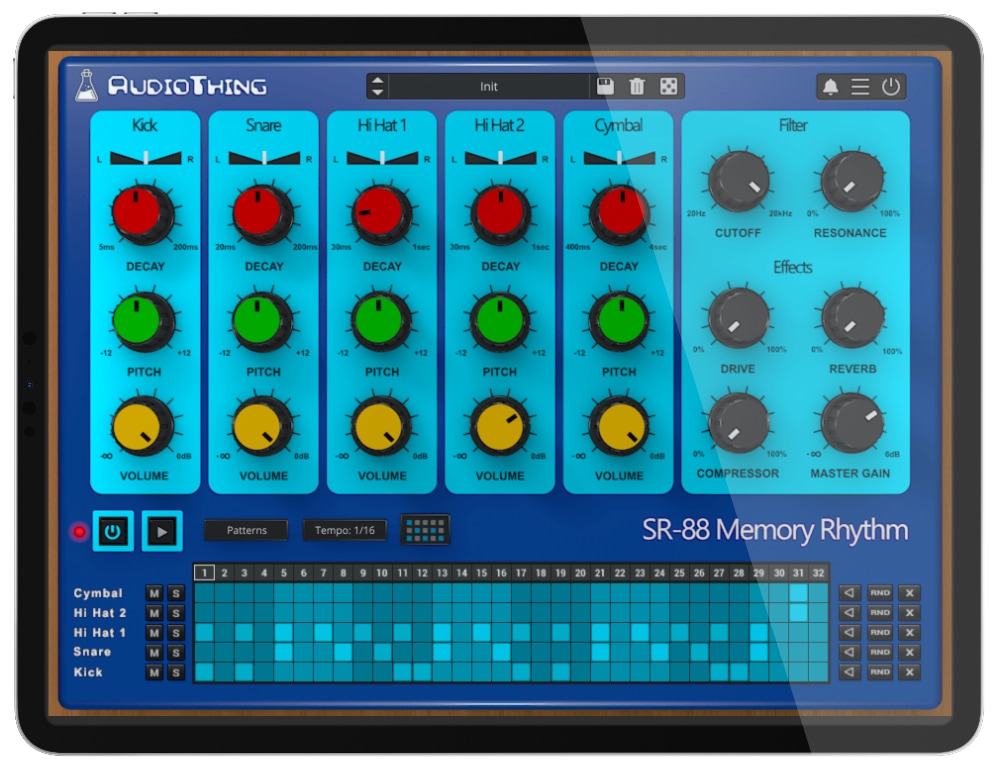
Task: Randomize preset with the dice icon
Action: pos(667,87)
